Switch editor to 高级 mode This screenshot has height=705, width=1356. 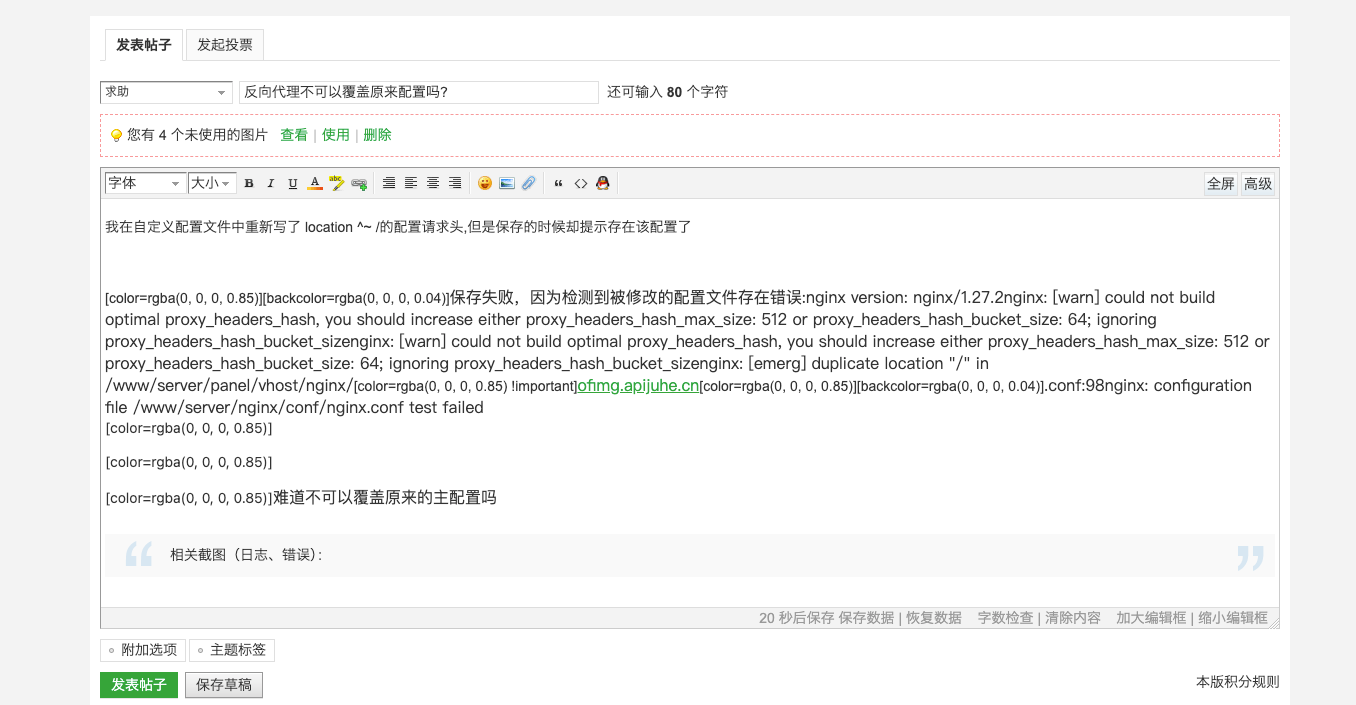click(x=1258, y=183)
